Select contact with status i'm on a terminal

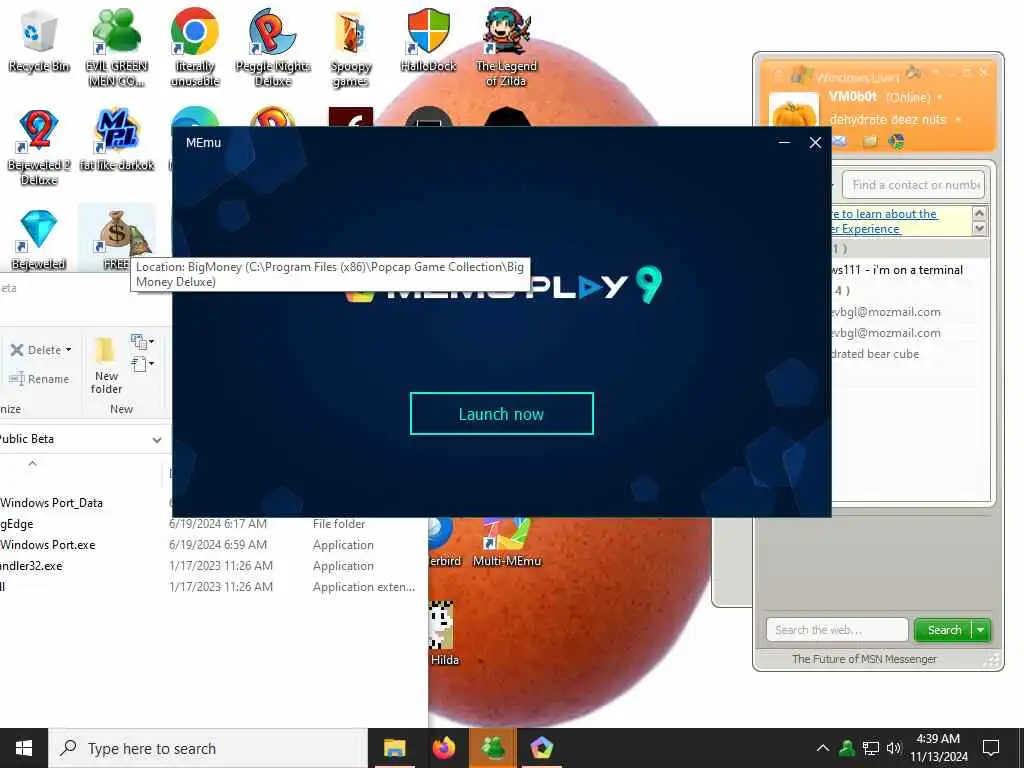tap(897, 270)
